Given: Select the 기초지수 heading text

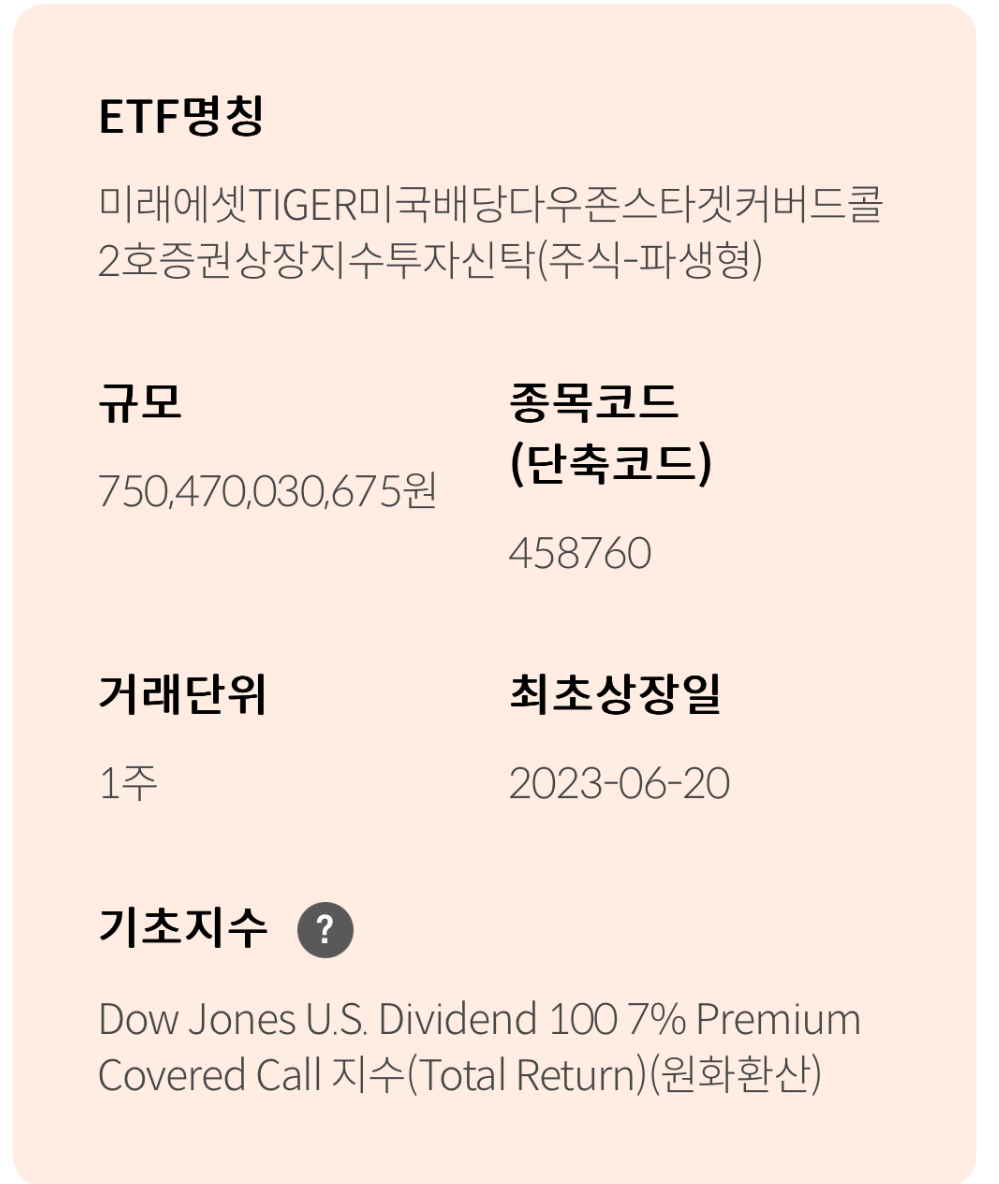Looking at the screenshot, I should [x=183, y=927].
